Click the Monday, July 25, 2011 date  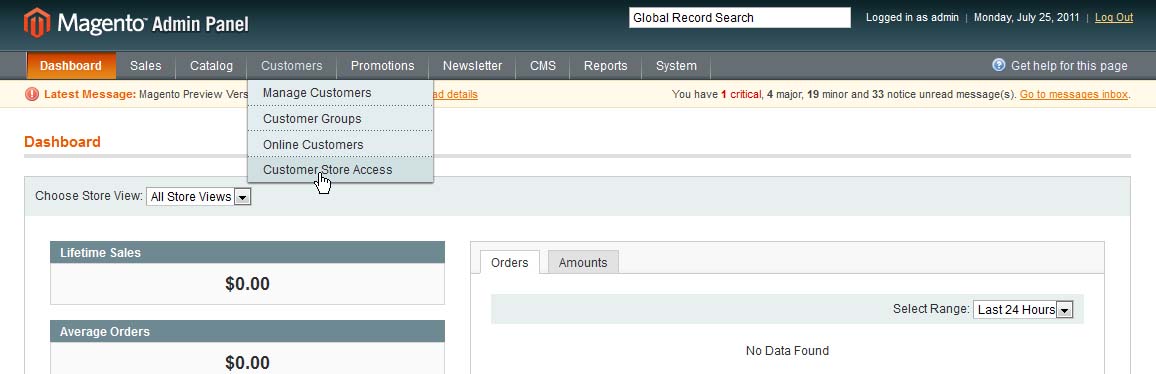(x=1026, y=18)
